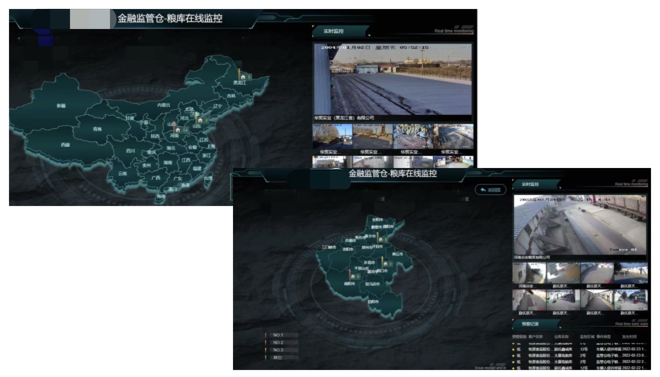Select Qinghai (青海) province on the China map
The width and height of the screenshot is (660, 377).
[98, 129]
